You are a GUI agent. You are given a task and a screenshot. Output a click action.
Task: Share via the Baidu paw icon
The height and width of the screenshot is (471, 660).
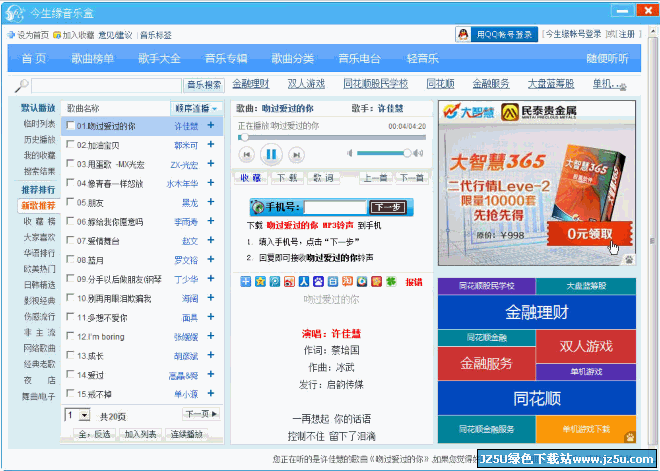[x=318, y=282]
